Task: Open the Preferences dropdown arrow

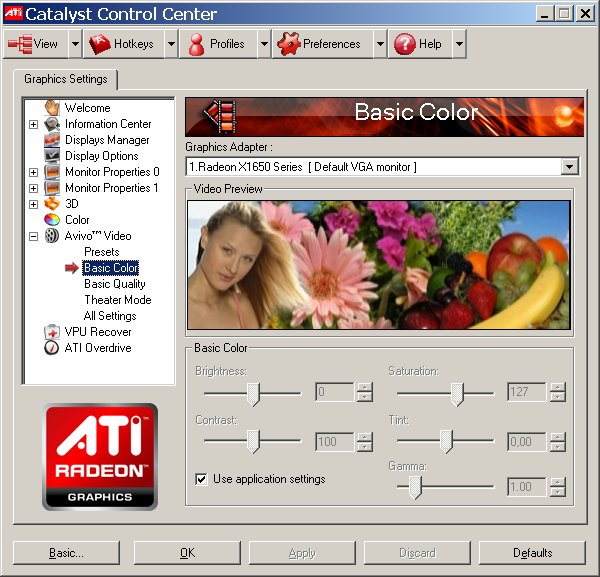Action: point(380,44)
